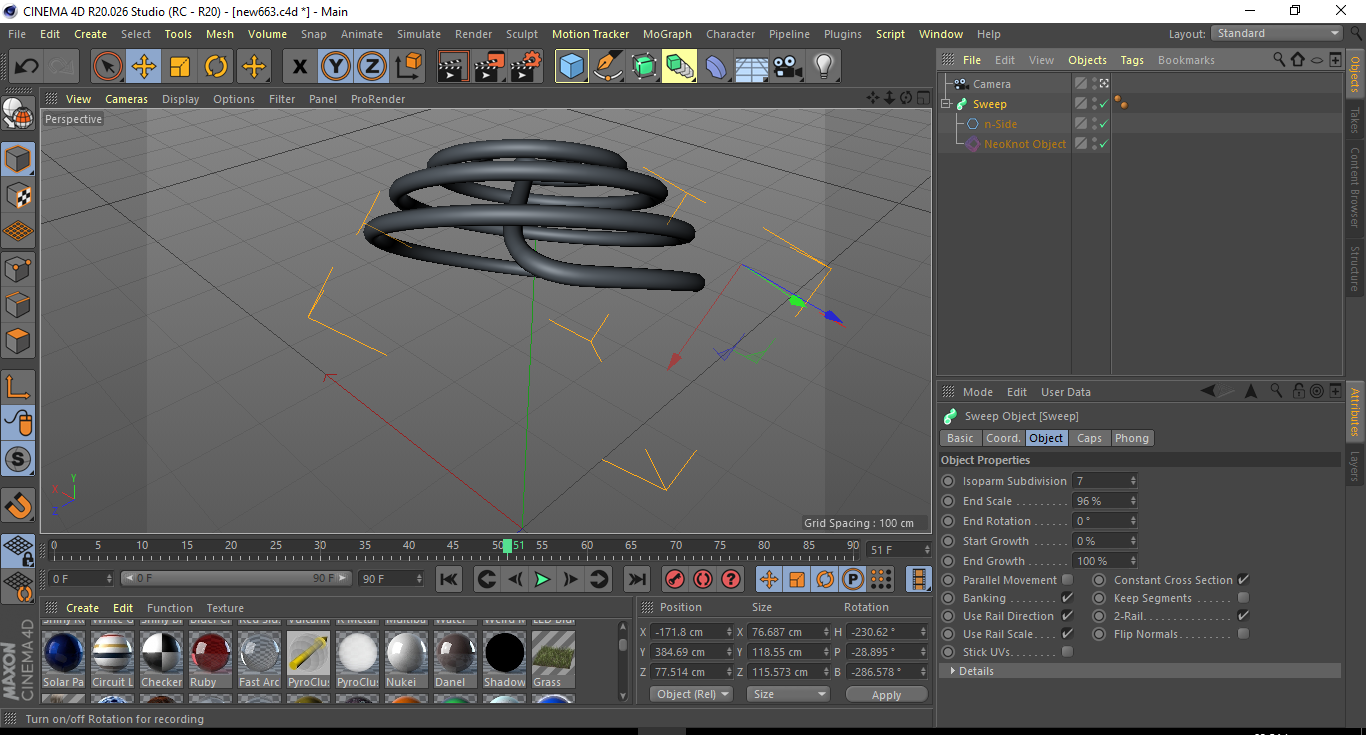Viewport: 1366px width, 735px height.
Task: Add a Light object
Action: 824,67
